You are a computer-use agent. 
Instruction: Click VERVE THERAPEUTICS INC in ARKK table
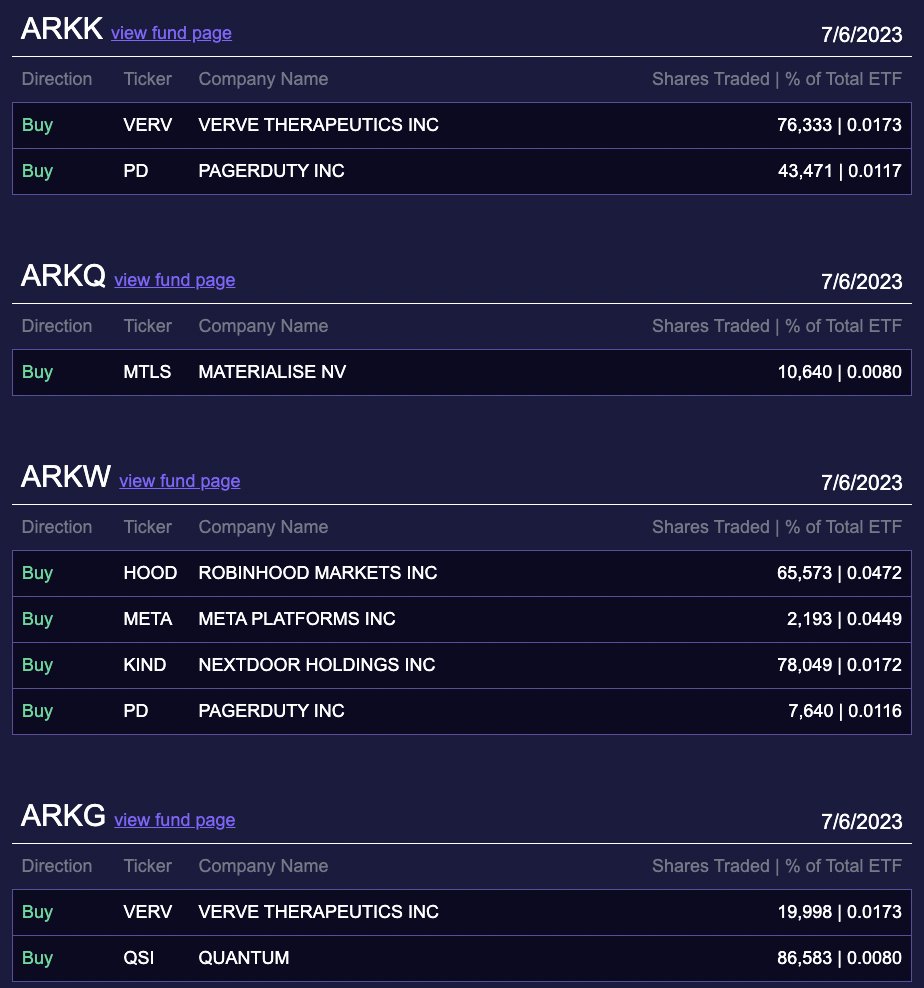318,125
